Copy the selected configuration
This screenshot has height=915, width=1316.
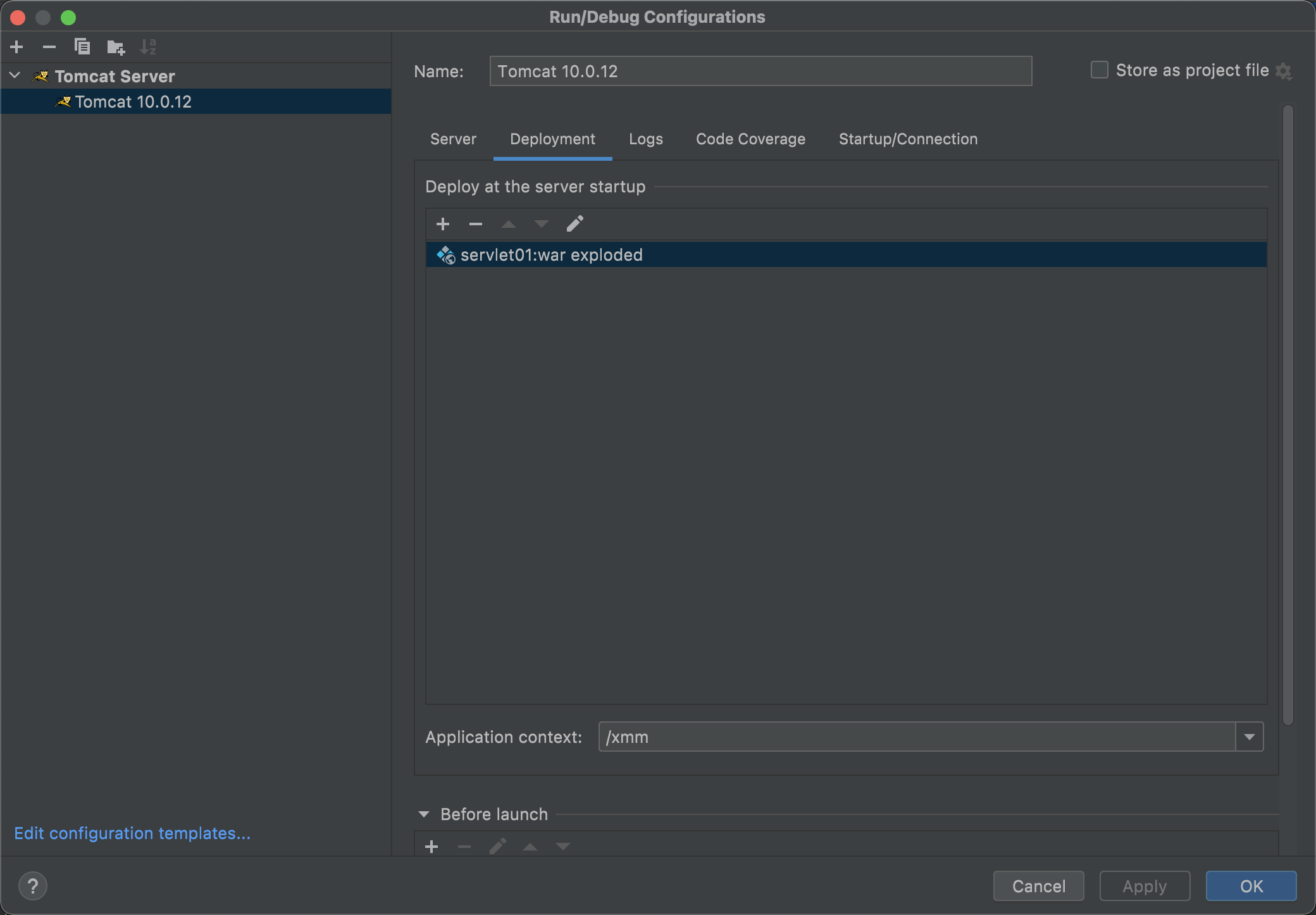pyautogui.click(x=82, y=47)
